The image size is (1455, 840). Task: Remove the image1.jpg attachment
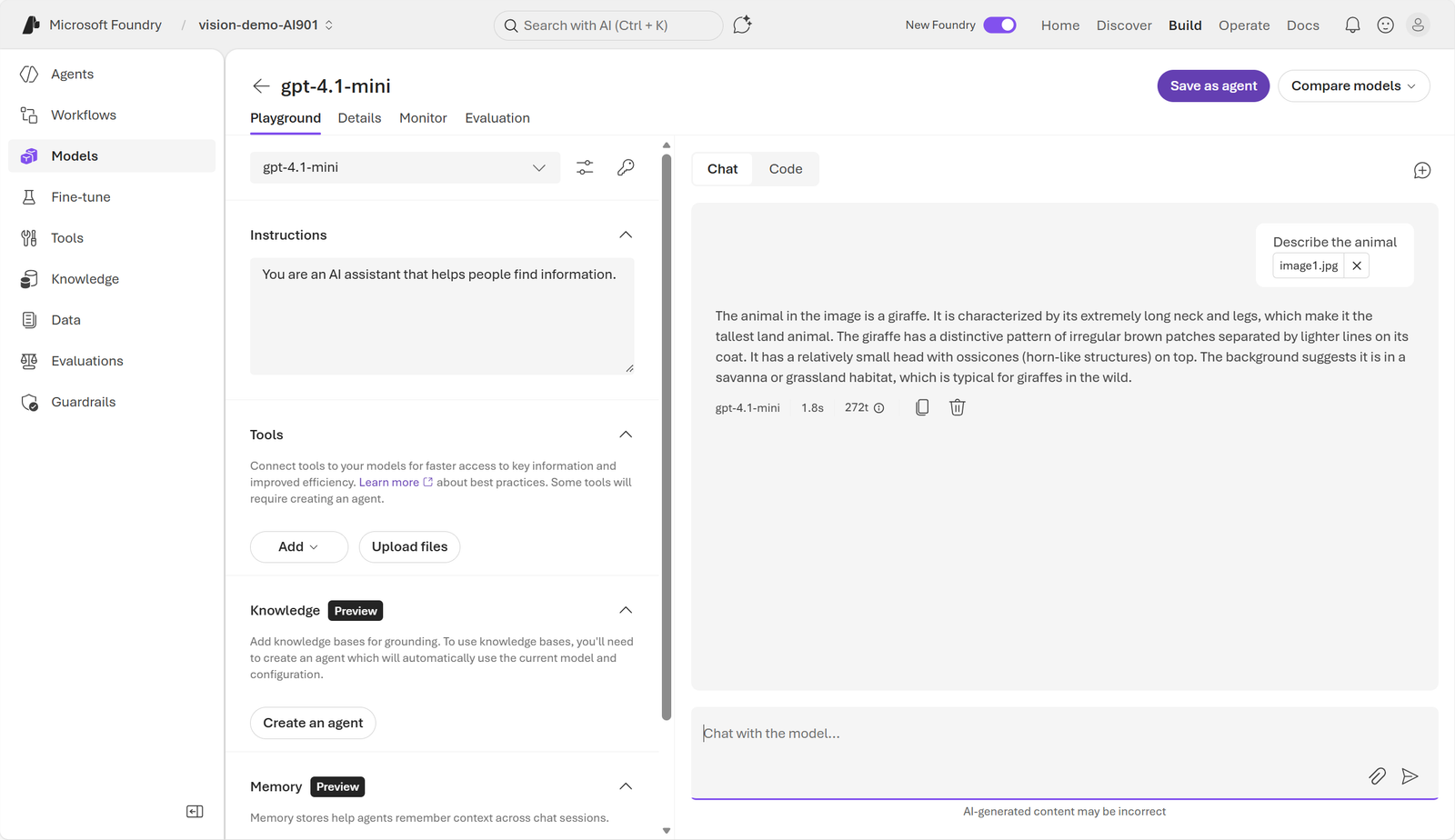point(1357,265)
